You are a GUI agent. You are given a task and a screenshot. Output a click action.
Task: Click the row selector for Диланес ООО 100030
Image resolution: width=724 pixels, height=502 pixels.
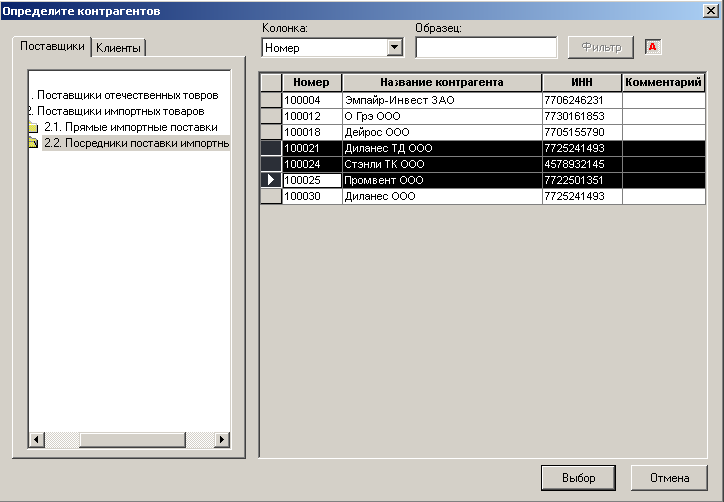(271, 196)
